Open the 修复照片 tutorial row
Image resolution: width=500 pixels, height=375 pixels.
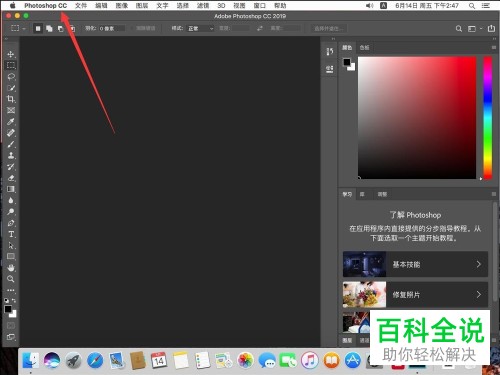pyautogui.click(x=415, y=295)
